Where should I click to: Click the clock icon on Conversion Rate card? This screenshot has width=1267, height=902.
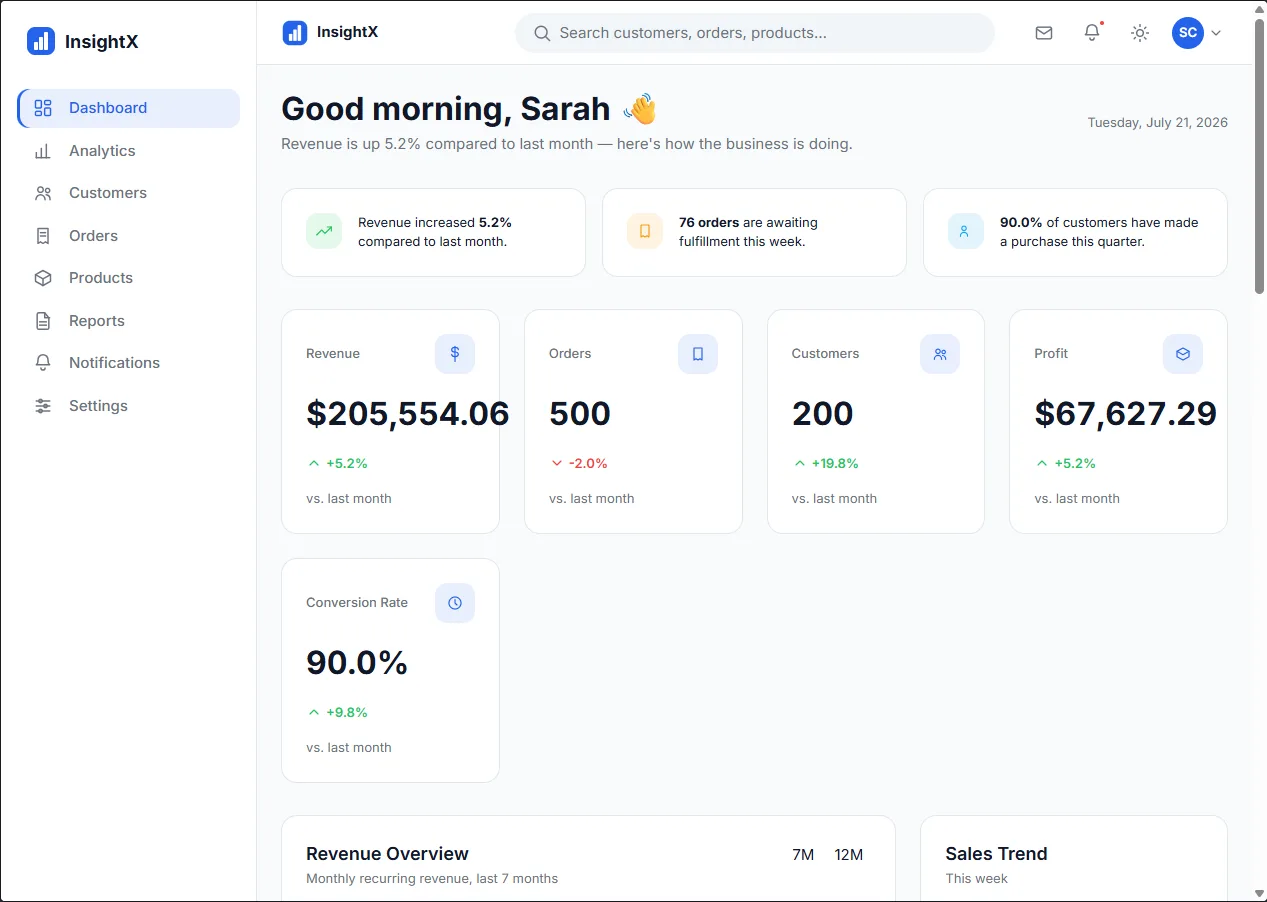coord(455,603)
